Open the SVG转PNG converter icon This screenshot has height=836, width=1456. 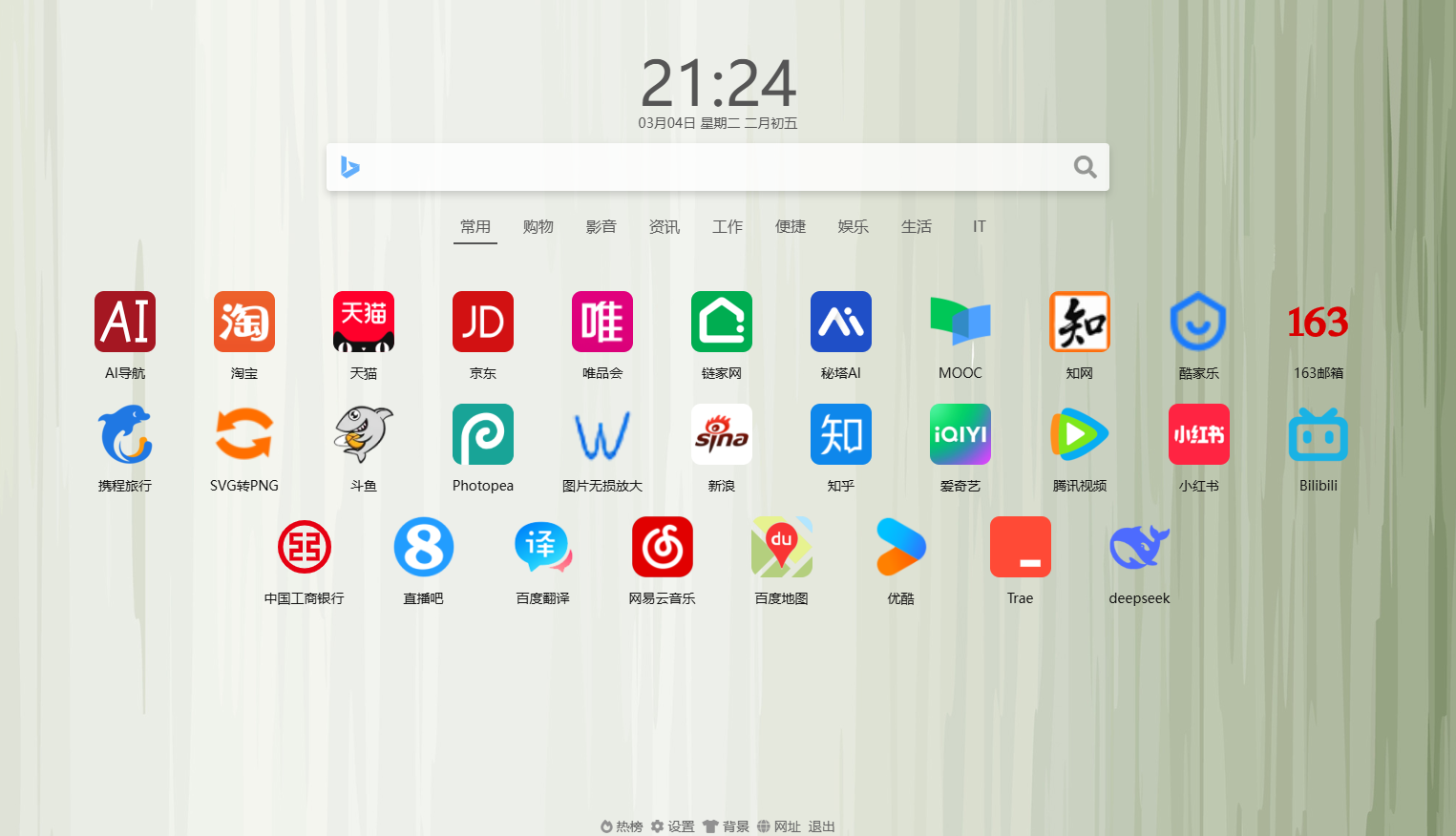click(244, 434)
